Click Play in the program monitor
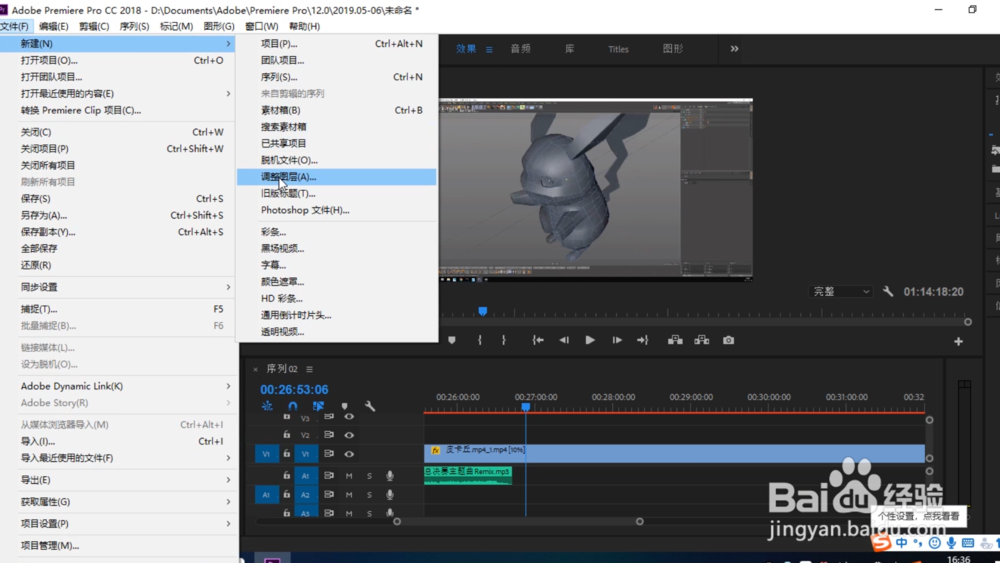Image resolution: width=1000 pixels, height=563 pixels. (x=590, y=340)
